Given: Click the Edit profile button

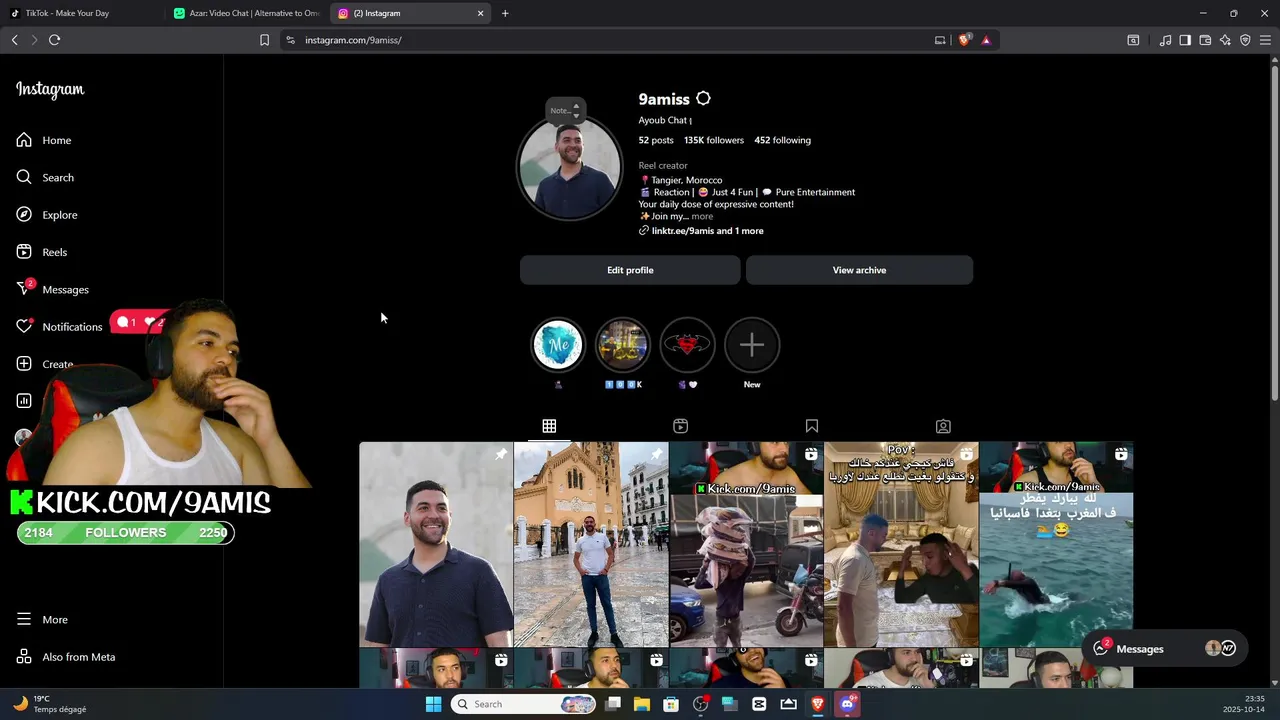Looking at the screenshot, I should pos(630,270).
